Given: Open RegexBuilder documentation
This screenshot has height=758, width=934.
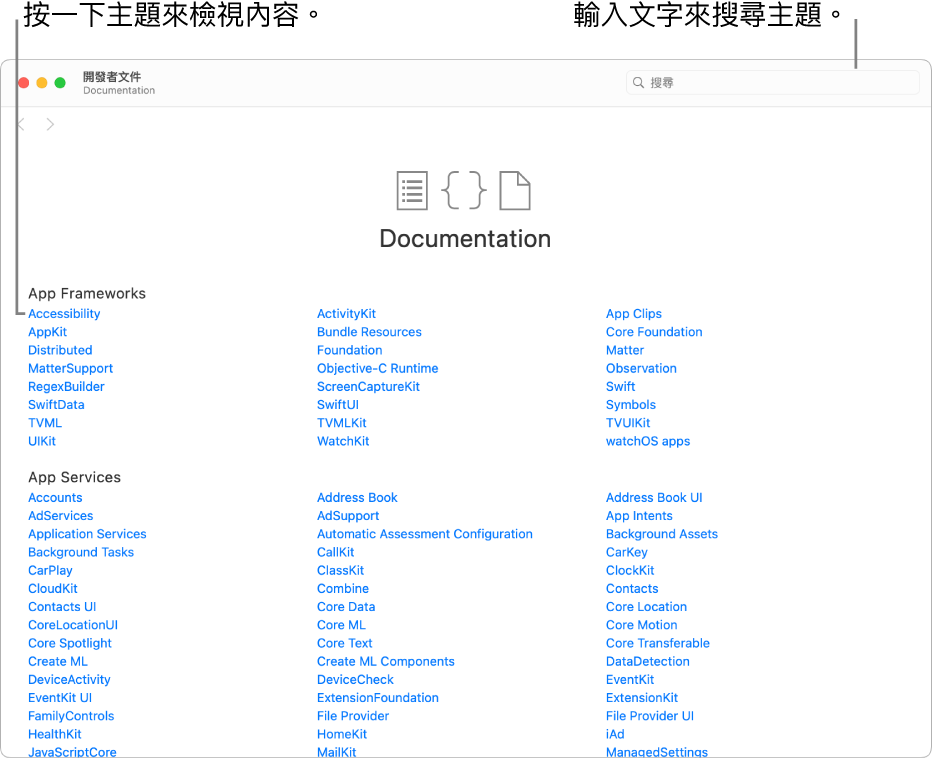Looking at the screenshot, I should click(x=66, y=386).
